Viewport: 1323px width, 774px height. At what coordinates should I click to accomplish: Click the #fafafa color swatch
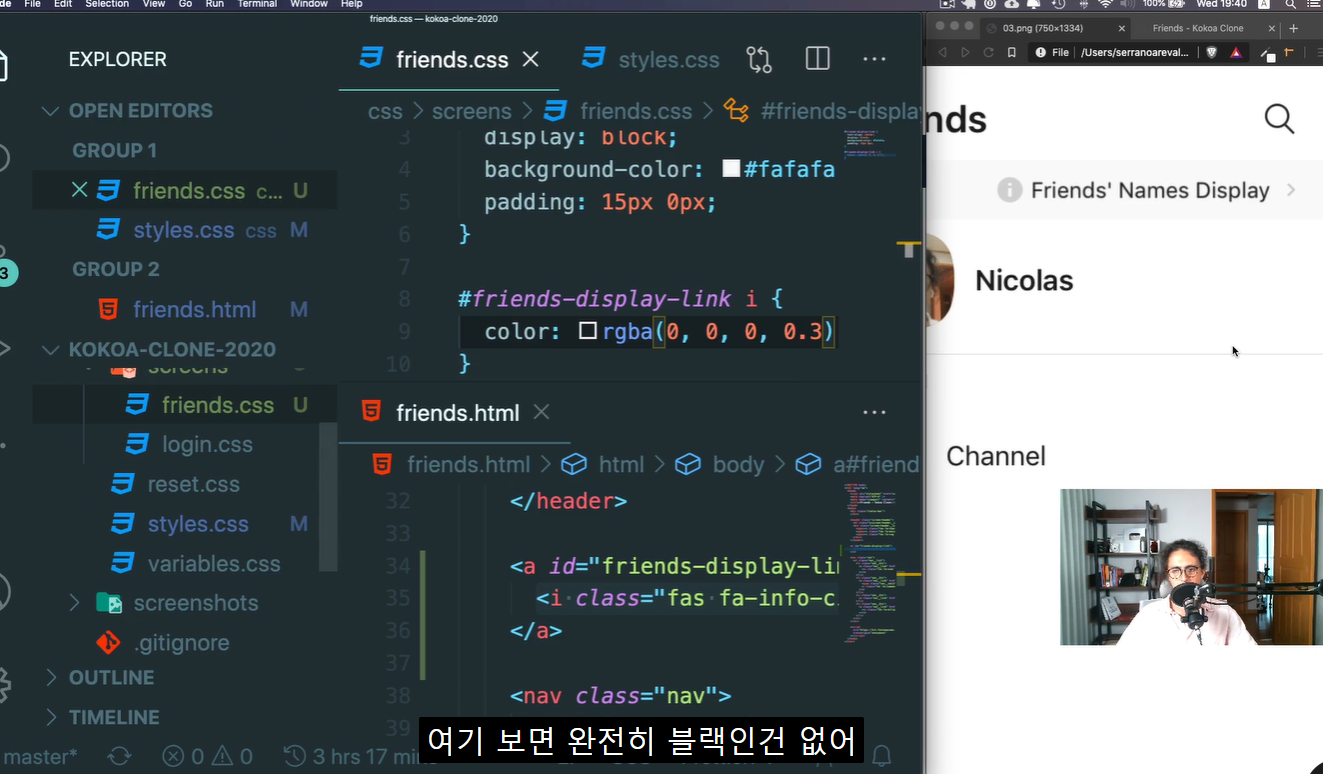point(731,169)
